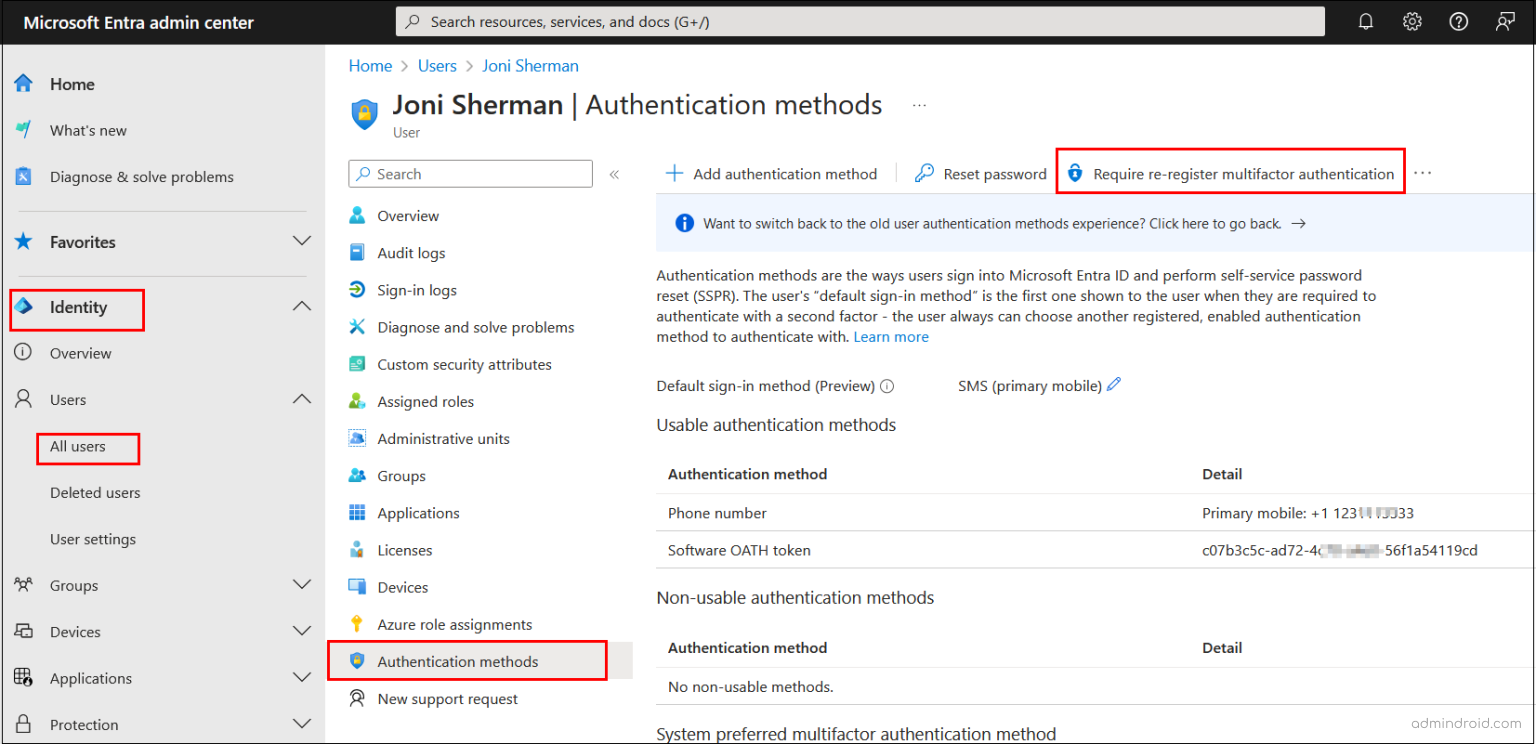
Task: Open the notifications bell icon
Action: (1366, 21)
